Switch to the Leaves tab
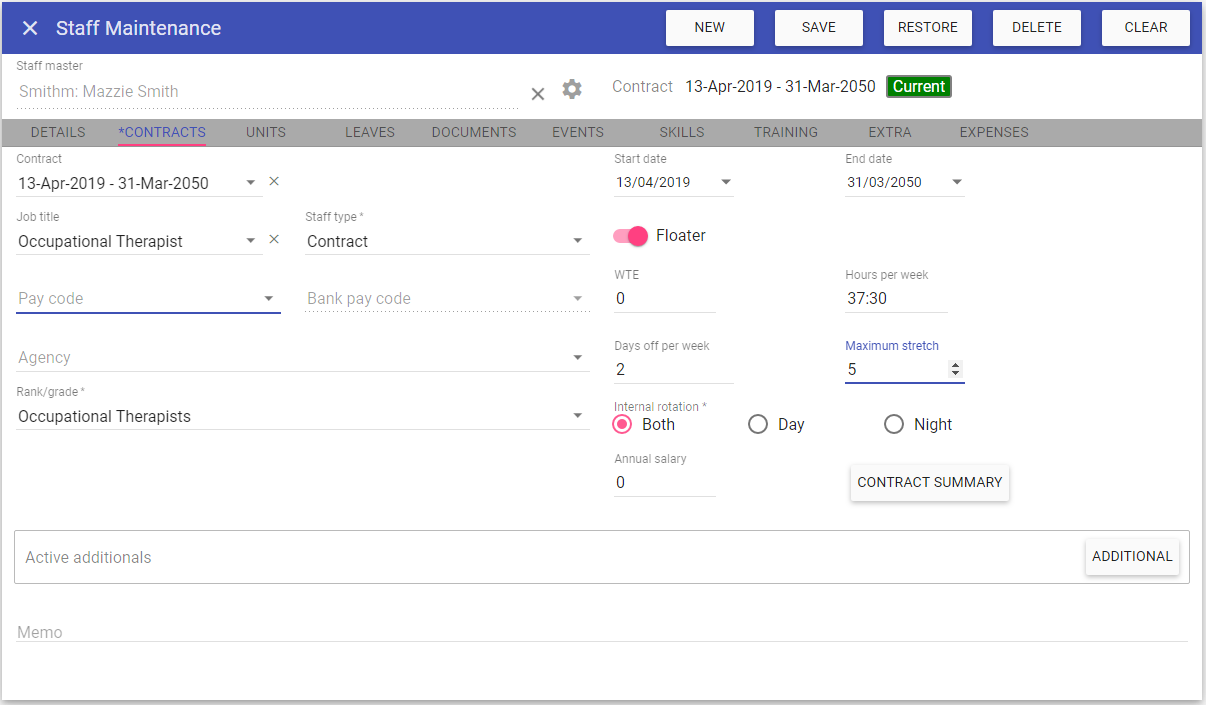This screenshot has width=1206, height=705. click(x=369, y=132)
